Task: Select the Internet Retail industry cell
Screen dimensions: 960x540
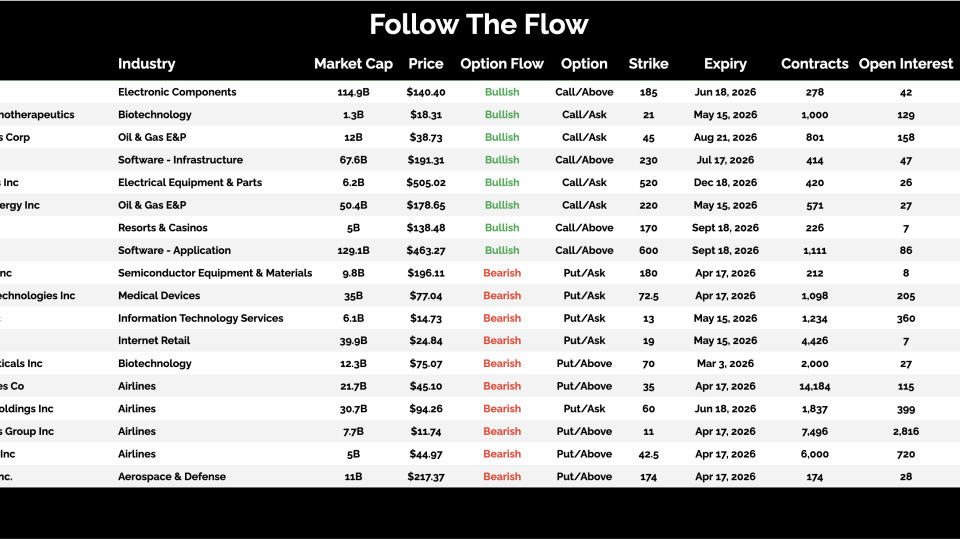Action: (154, 341)
